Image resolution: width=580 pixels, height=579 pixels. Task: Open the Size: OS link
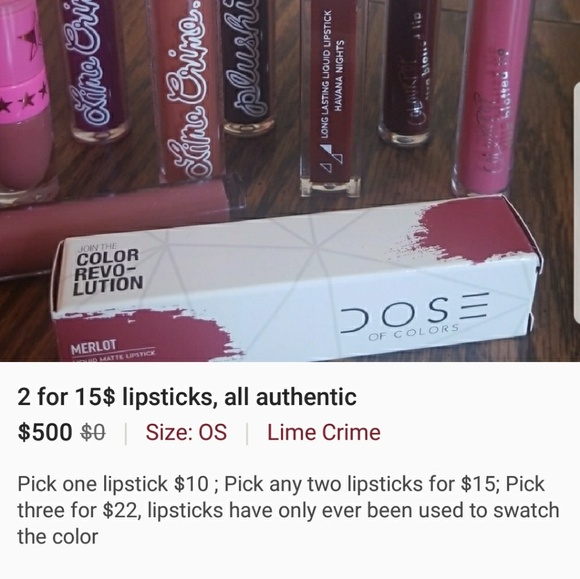[186, 432]
